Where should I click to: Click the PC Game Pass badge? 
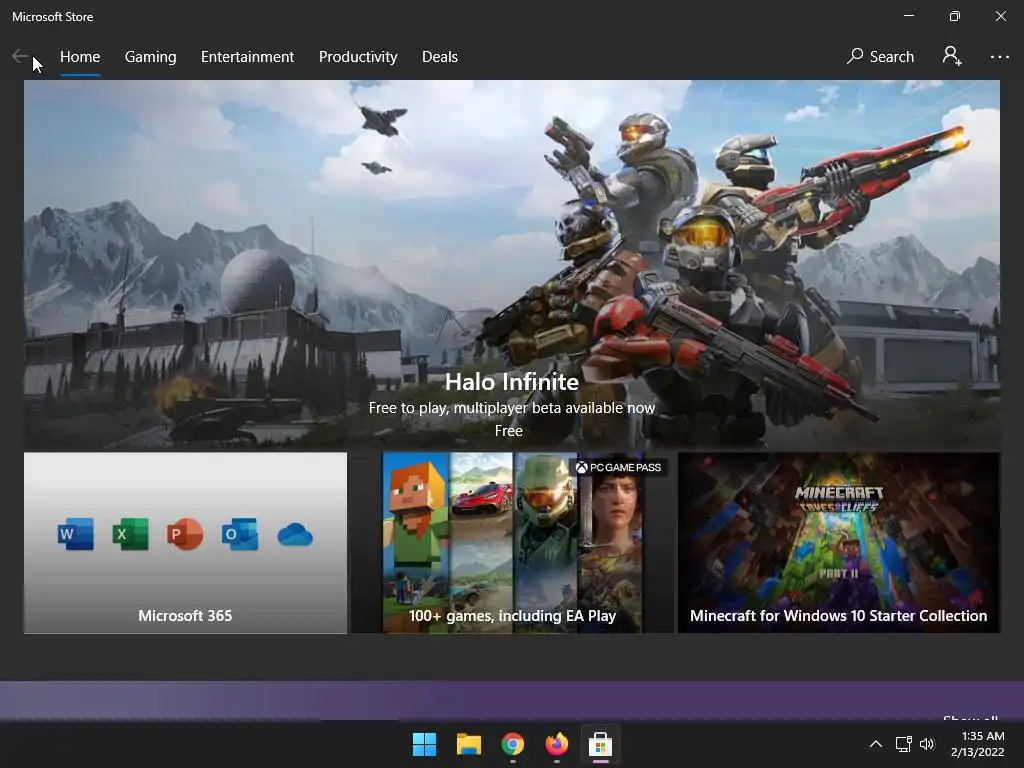(618, 468)
